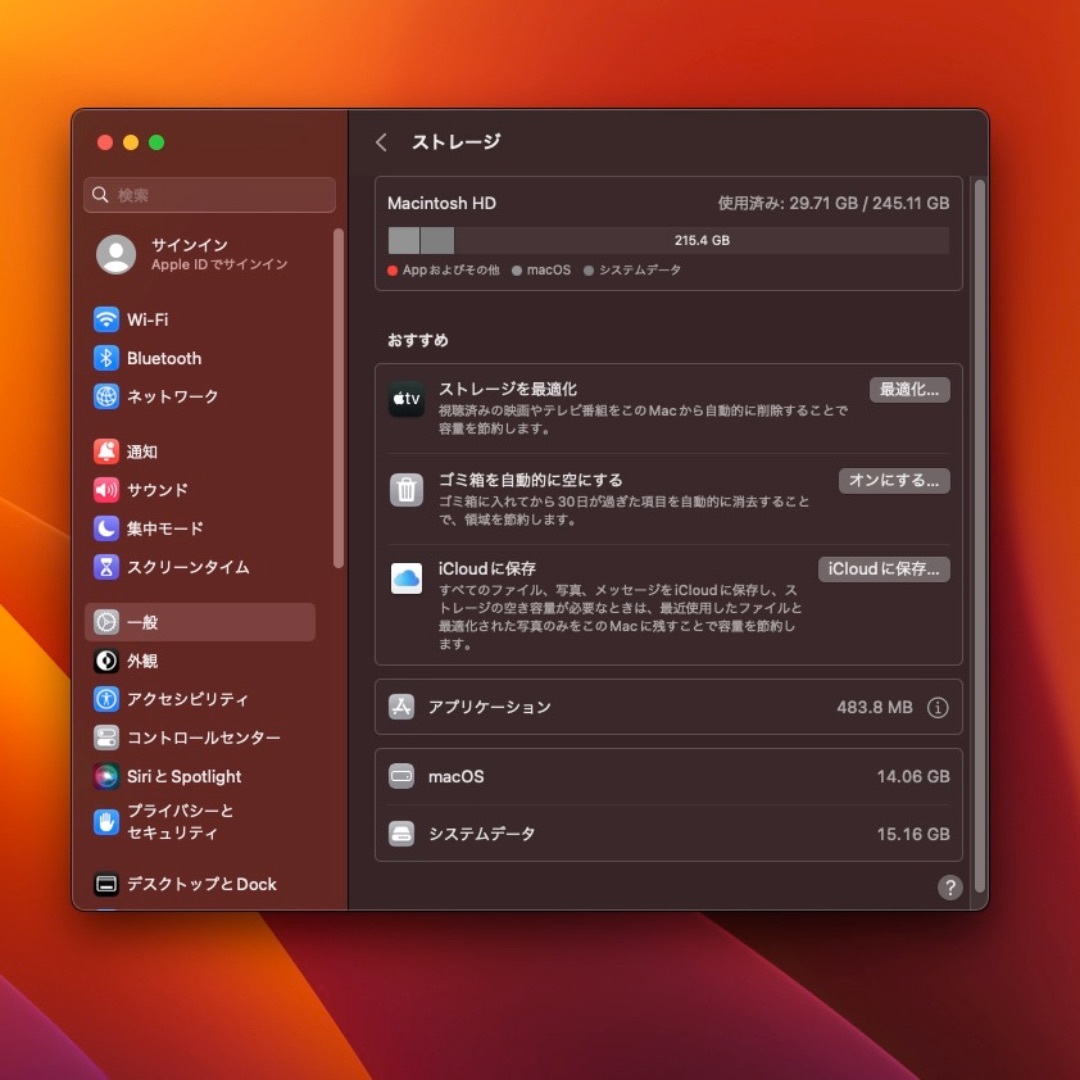
Task: Click the iCloud に保存... button
Action: (x=884, y=570)
